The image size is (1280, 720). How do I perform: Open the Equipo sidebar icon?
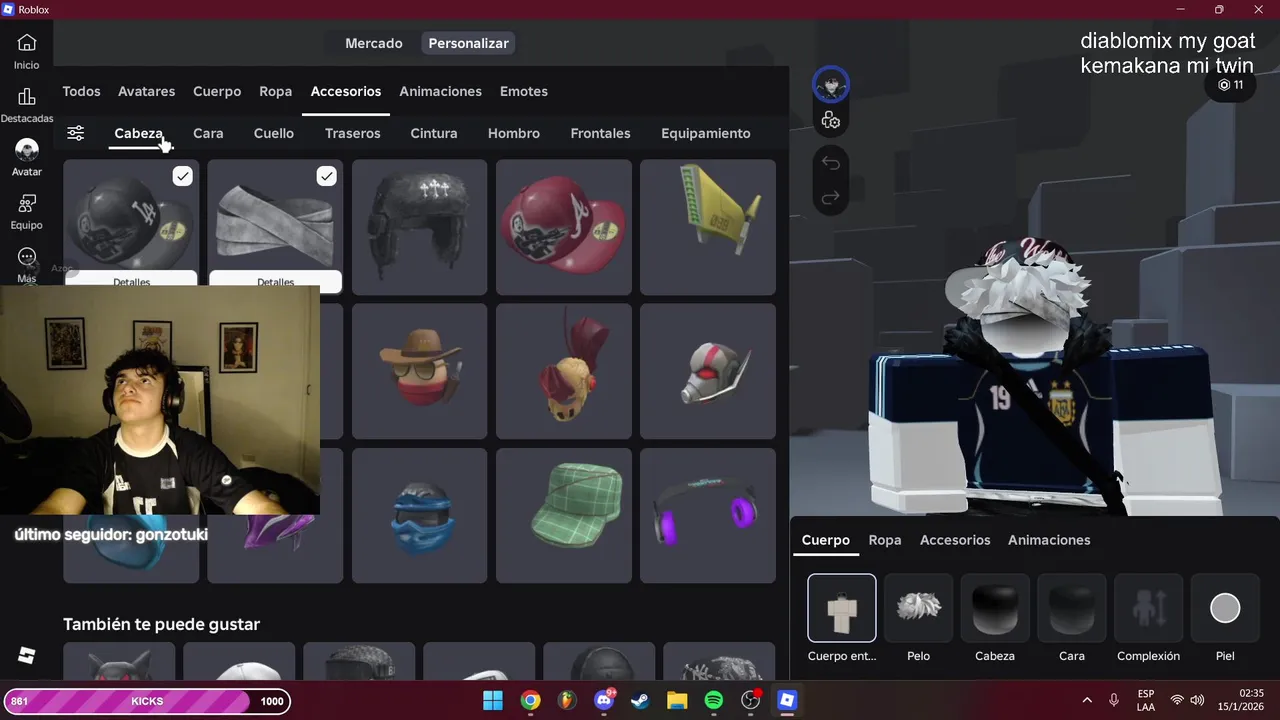27,204
